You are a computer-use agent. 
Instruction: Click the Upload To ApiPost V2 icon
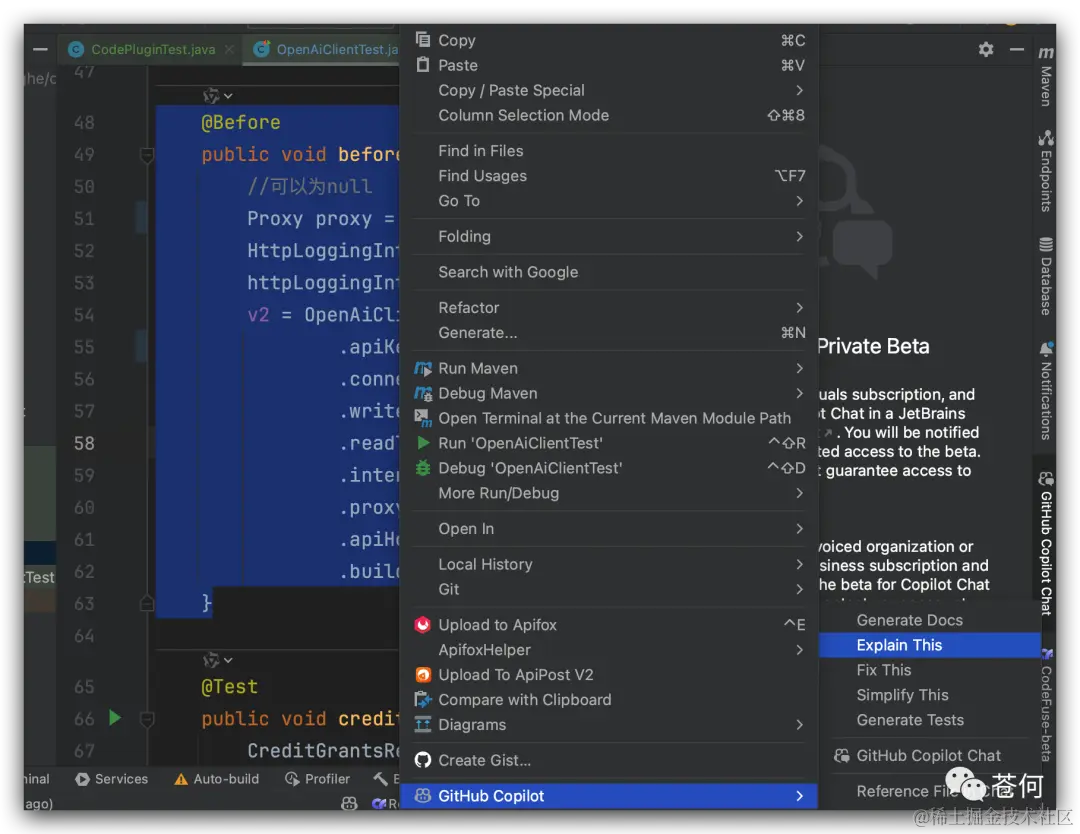423,675
